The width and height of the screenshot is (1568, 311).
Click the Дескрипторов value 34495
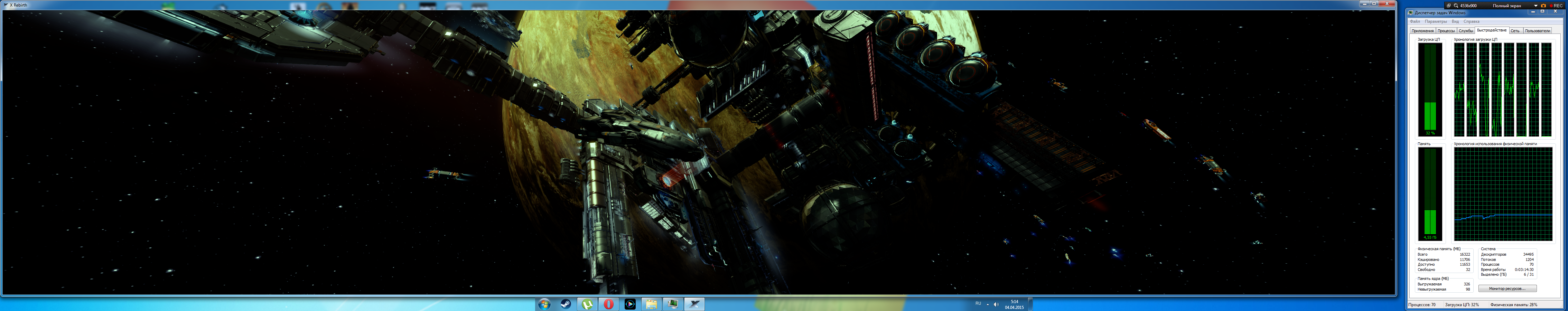click(1528, 254)
